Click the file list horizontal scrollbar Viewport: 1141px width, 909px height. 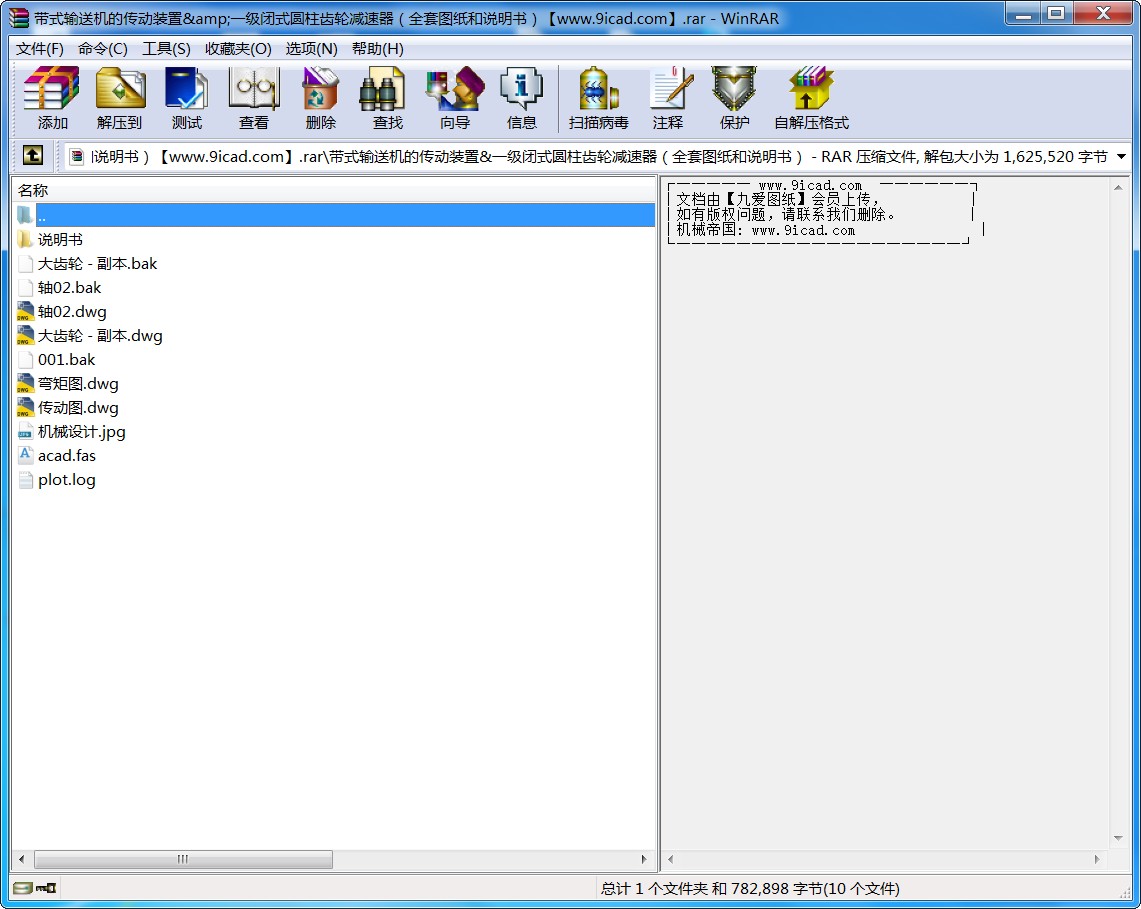coord(183,860)
